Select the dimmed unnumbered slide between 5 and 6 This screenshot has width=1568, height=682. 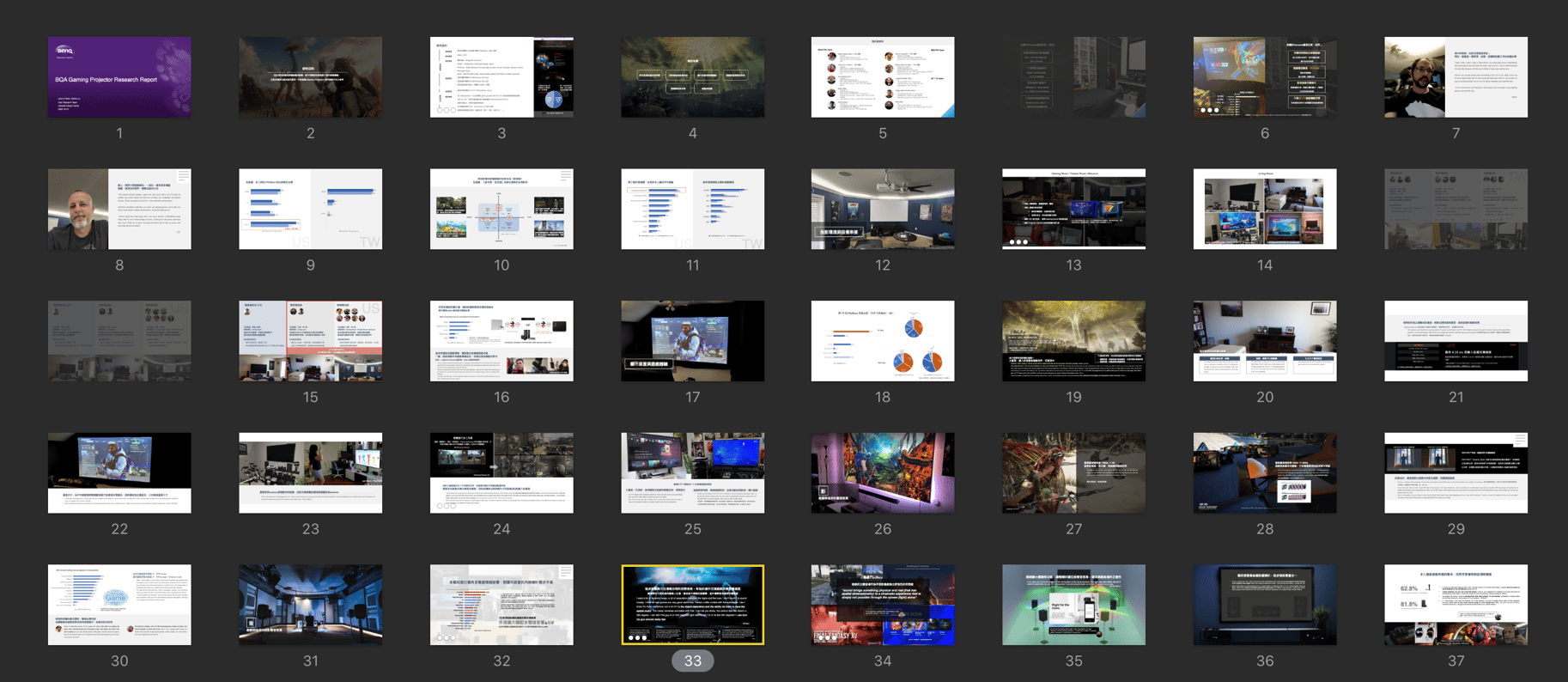(1073, 77)
